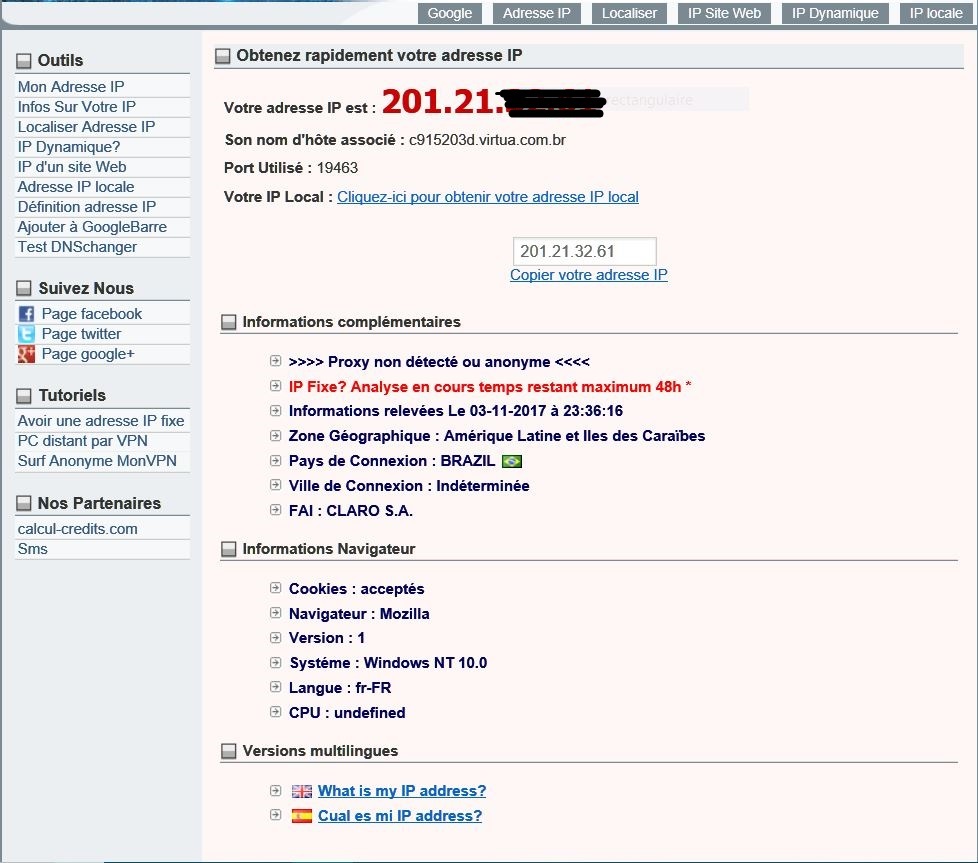978x863 pixels.
Task: Click the Copier votre adresse IP link
Action: click(x=588, y=274)
